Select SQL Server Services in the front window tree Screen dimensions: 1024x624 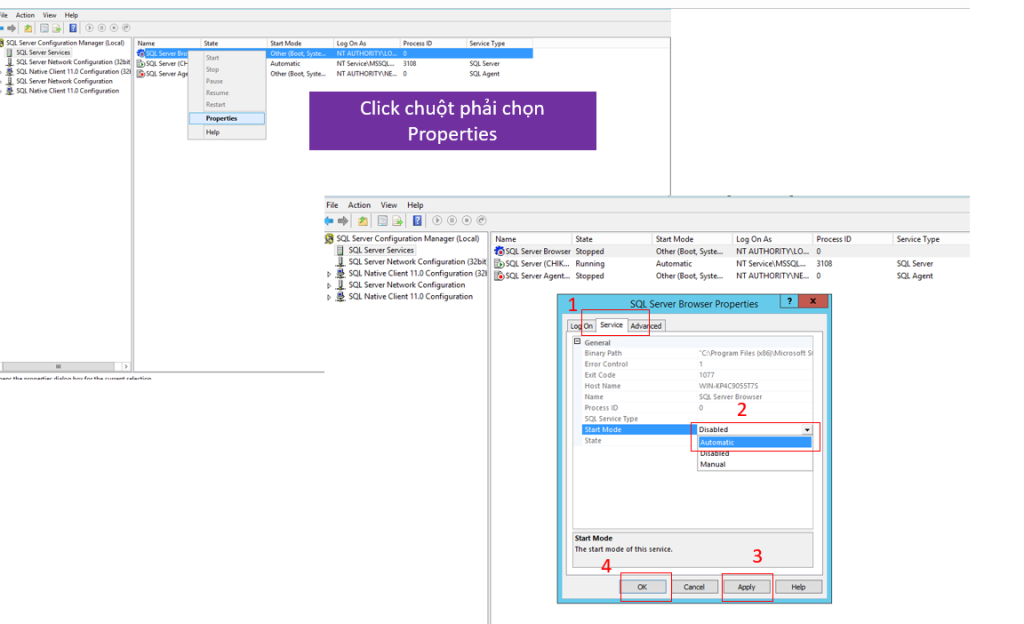pos(381,250)
